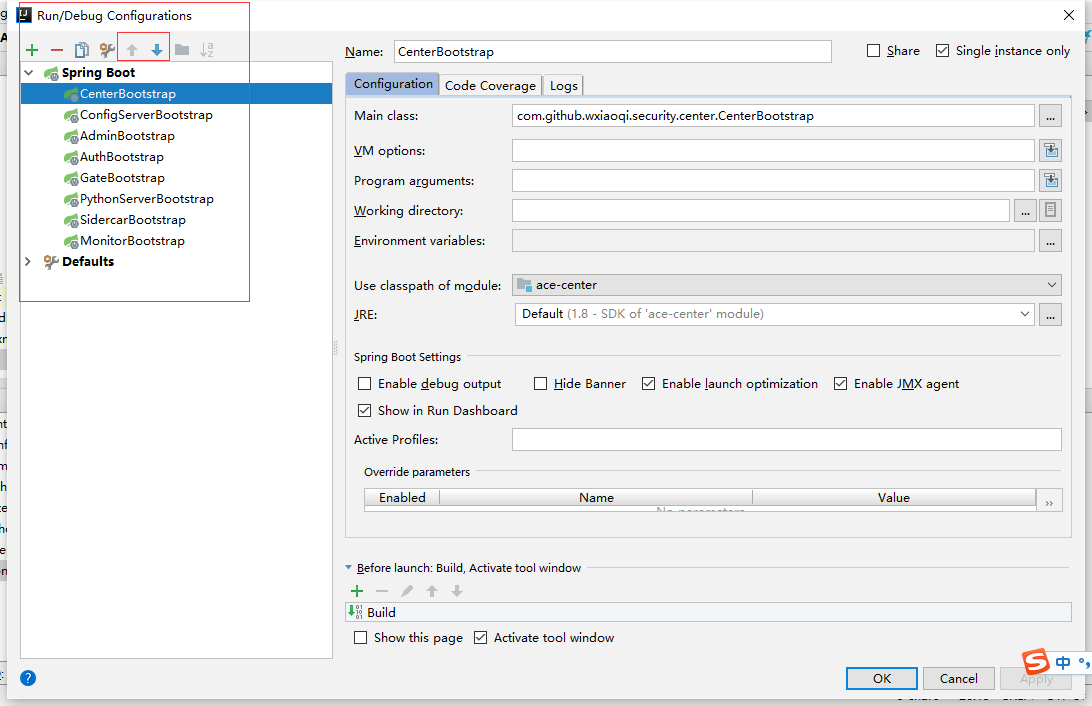Toggle the Chinese input mode indicator
The width and height of the screenshot is (1092, 706).
pos(1063,663)
